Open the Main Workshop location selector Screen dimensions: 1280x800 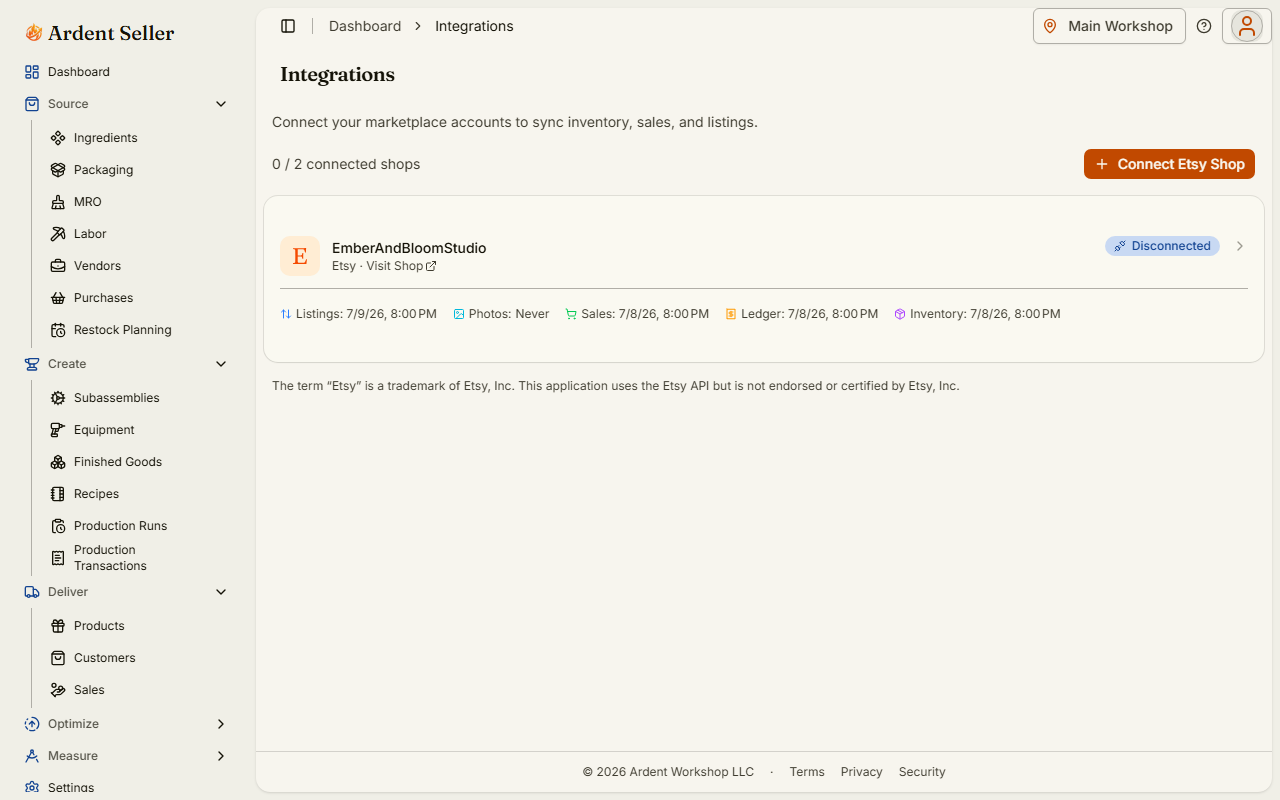(1109, 26)
